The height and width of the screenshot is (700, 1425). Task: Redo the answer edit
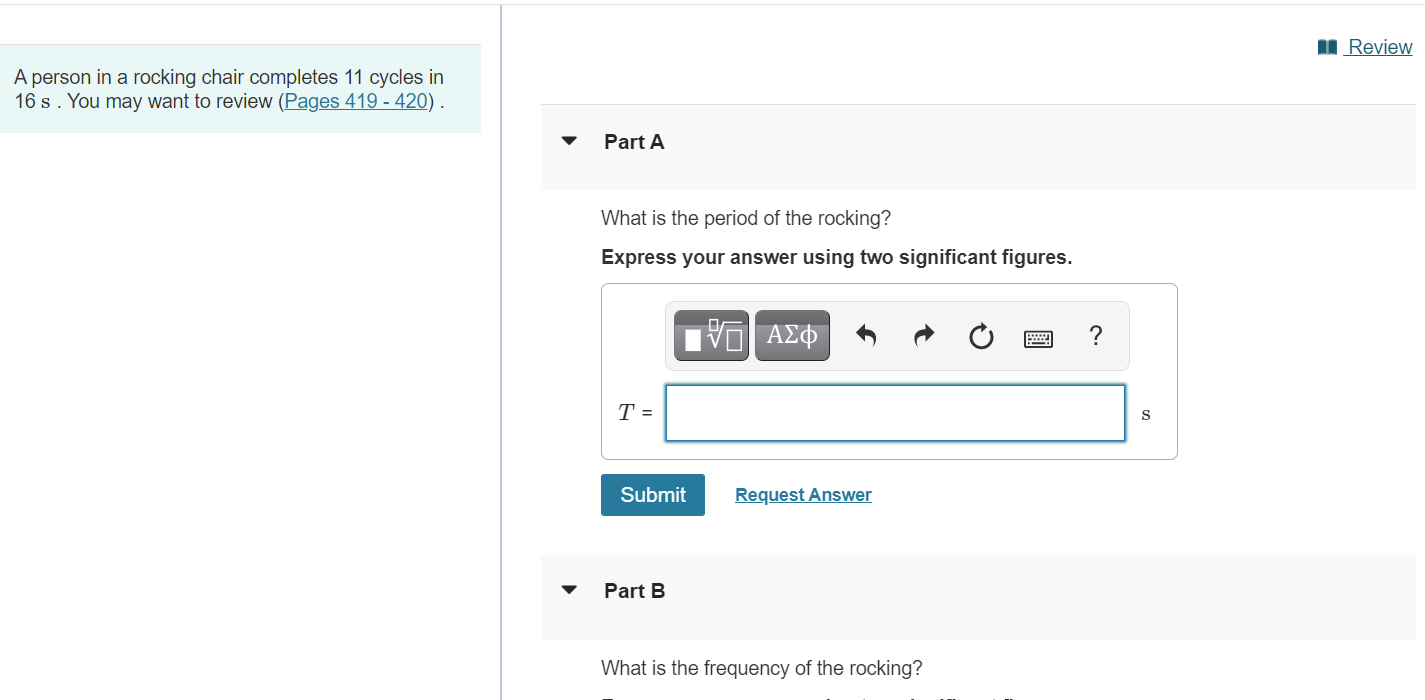(924, 337)
